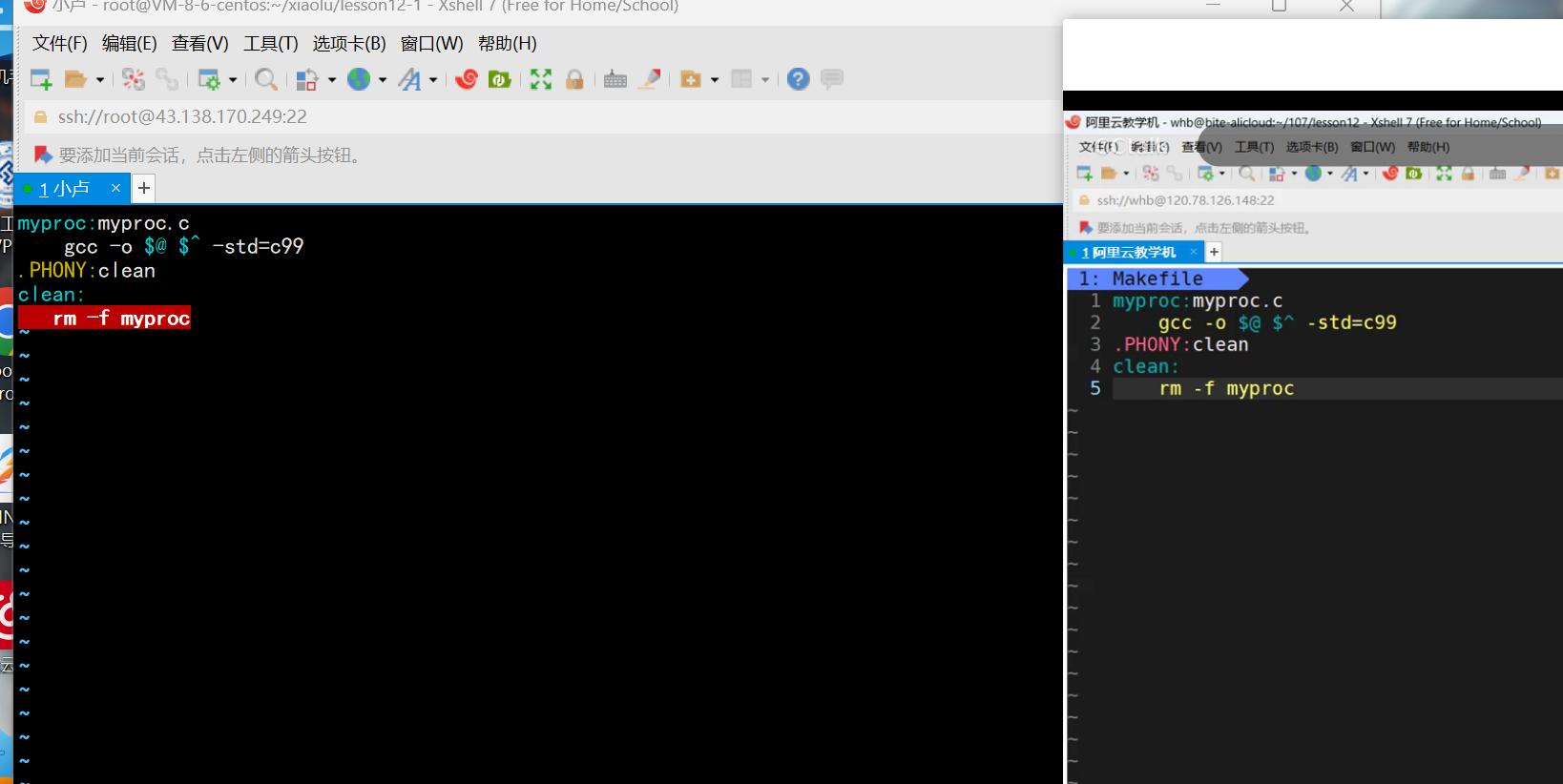
Task: Expand Open folder dropdown arrow in 小卢 window
Action: [x=99, y=80]
